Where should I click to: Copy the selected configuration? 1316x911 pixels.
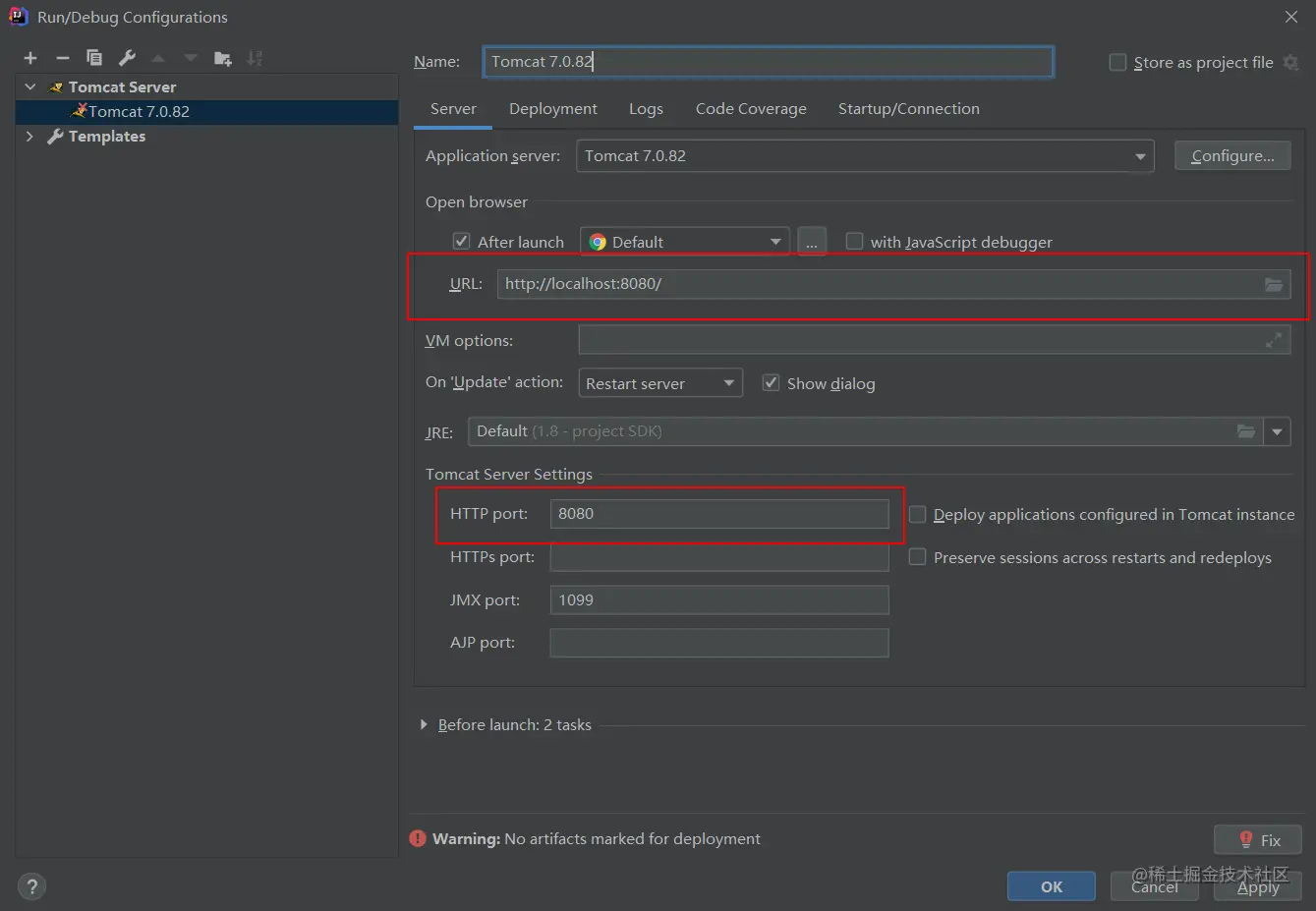pyautogui.click(x=94, y=58)
